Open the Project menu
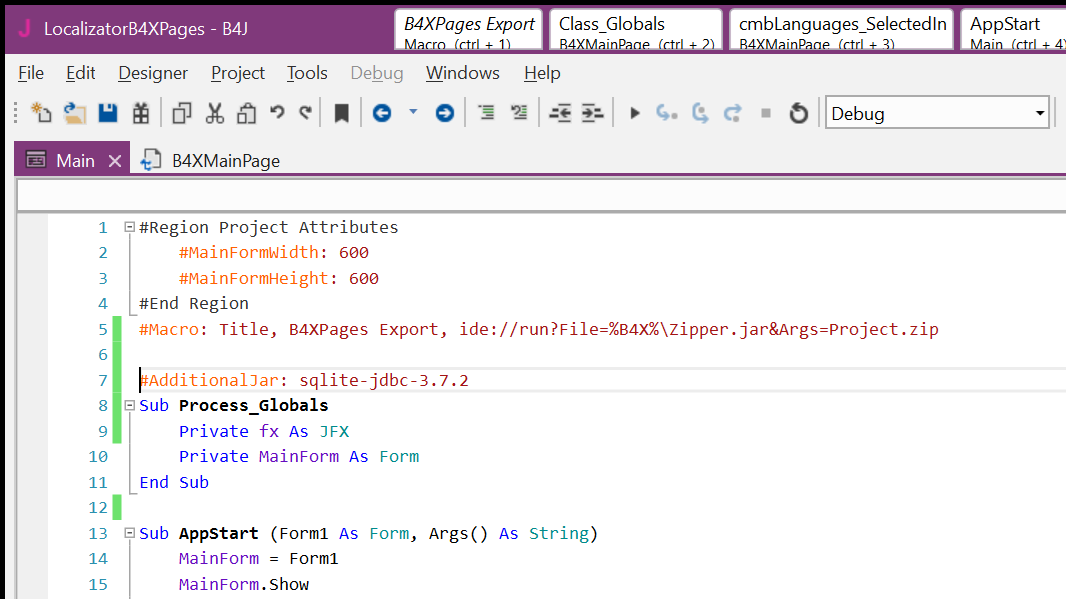This screenshot has height=599, width=1066. pyautogui.click(x=237, y=73)
